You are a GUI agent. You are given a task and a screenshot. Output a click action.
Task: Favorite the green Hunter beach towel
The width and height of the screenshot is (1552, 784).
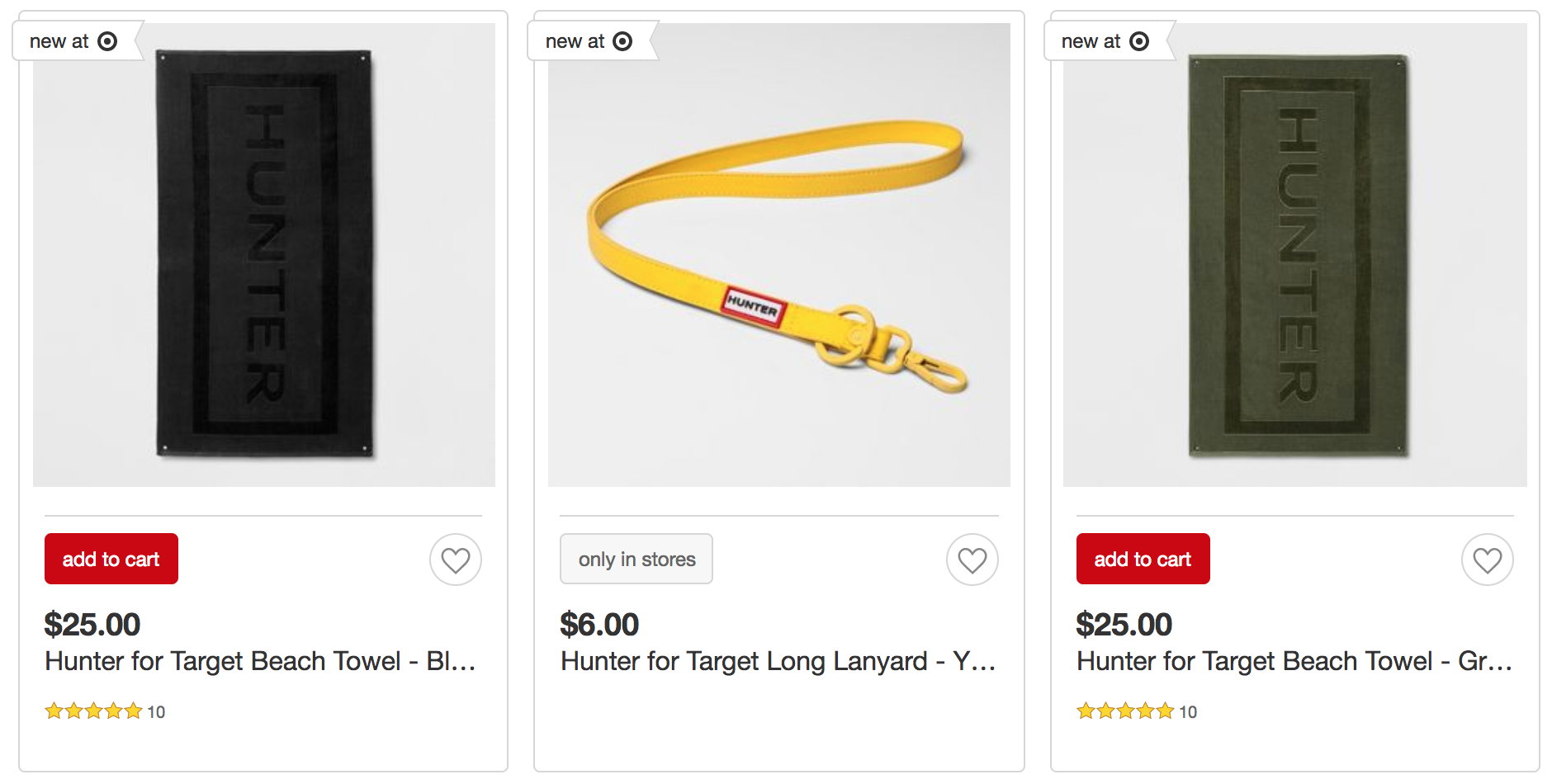coord(1487,560)
